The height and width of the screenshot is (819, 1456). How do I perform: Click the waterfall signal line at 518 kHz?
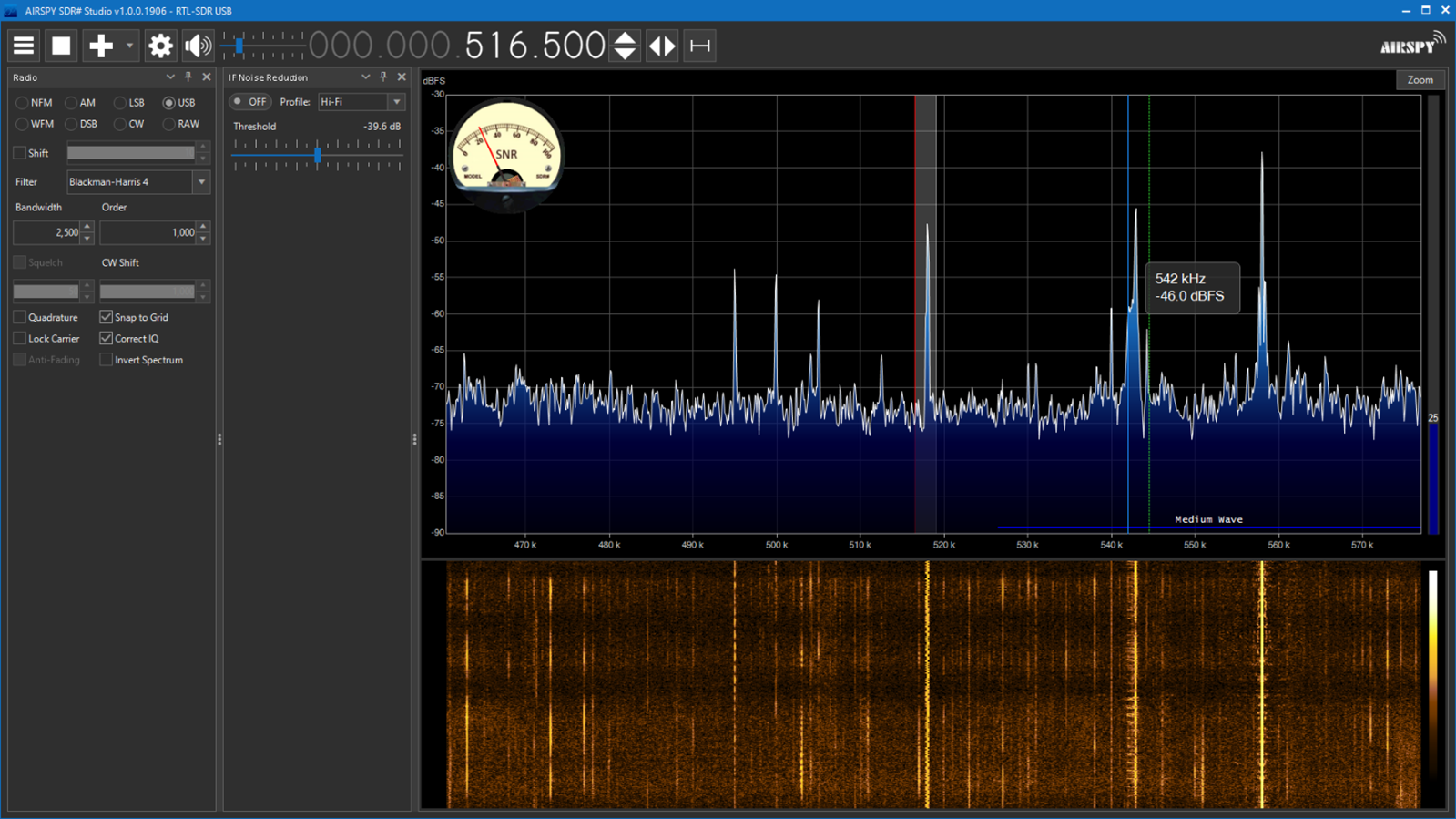click(927, 683)
